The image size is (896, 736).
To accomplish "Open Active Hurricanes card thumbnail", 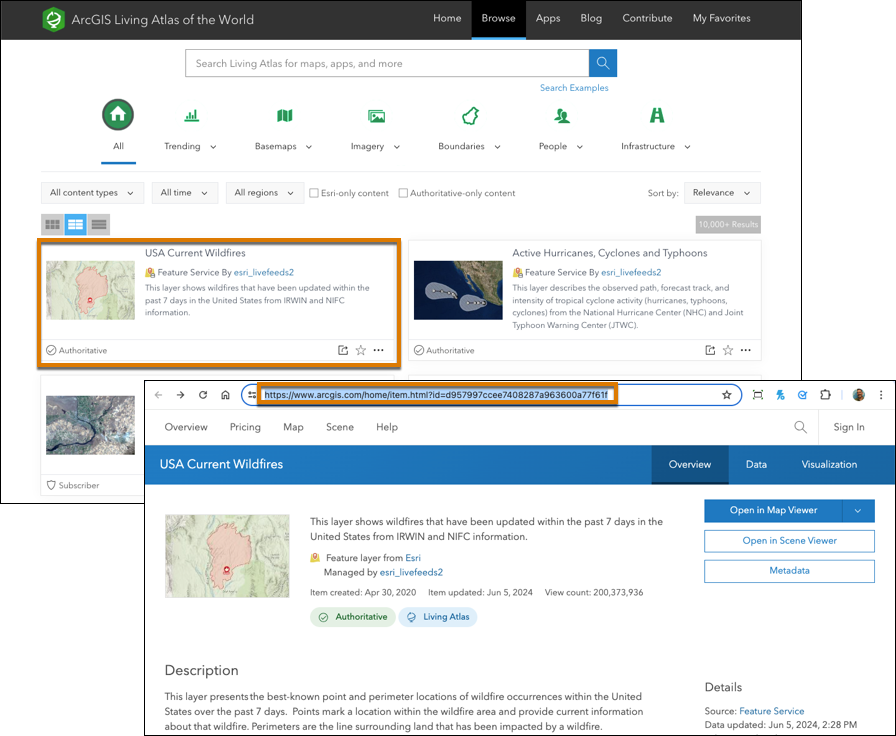I will pos(458,290).
